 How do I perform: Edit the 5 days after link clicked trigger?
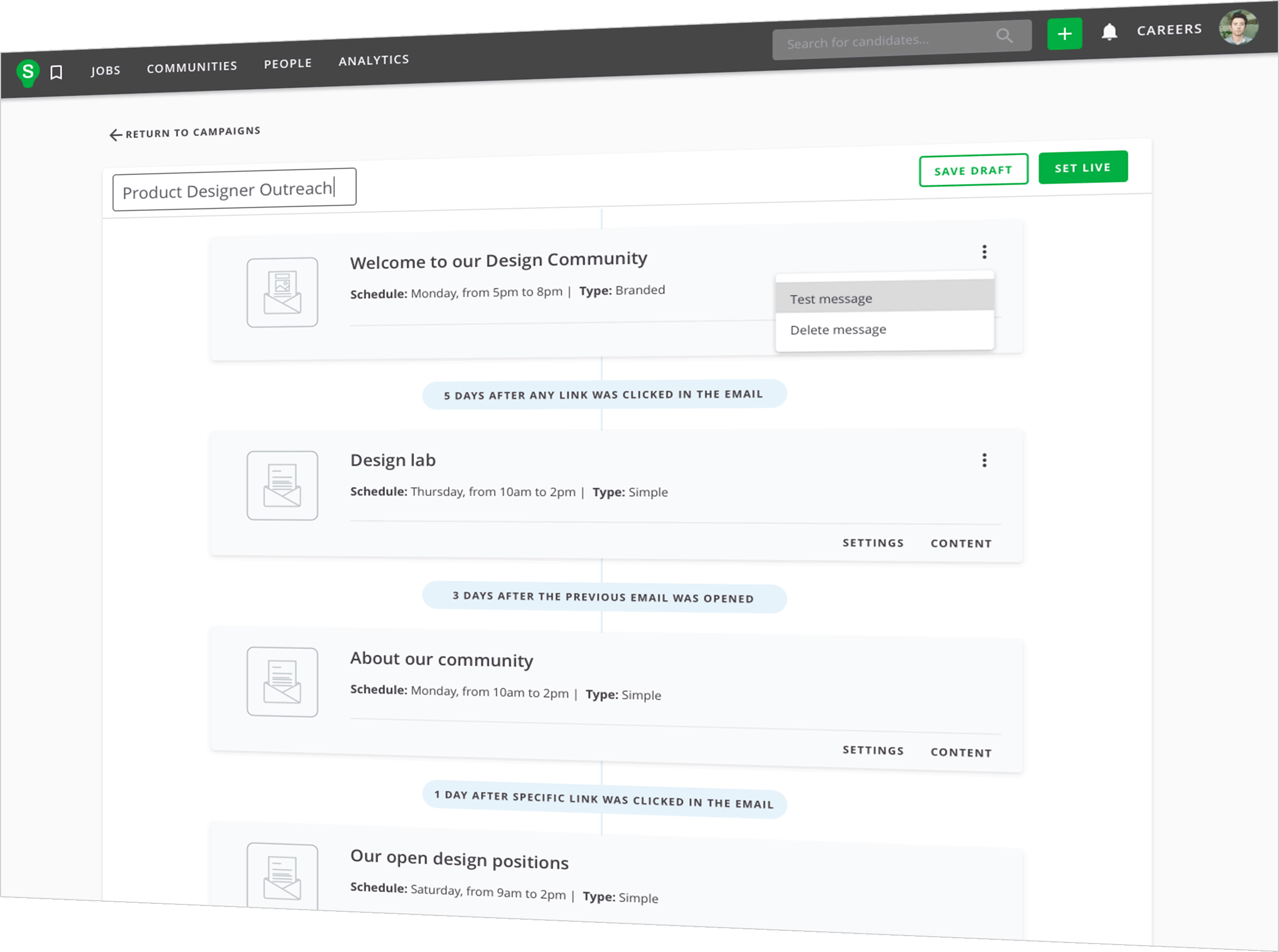(x=604, y=394)
